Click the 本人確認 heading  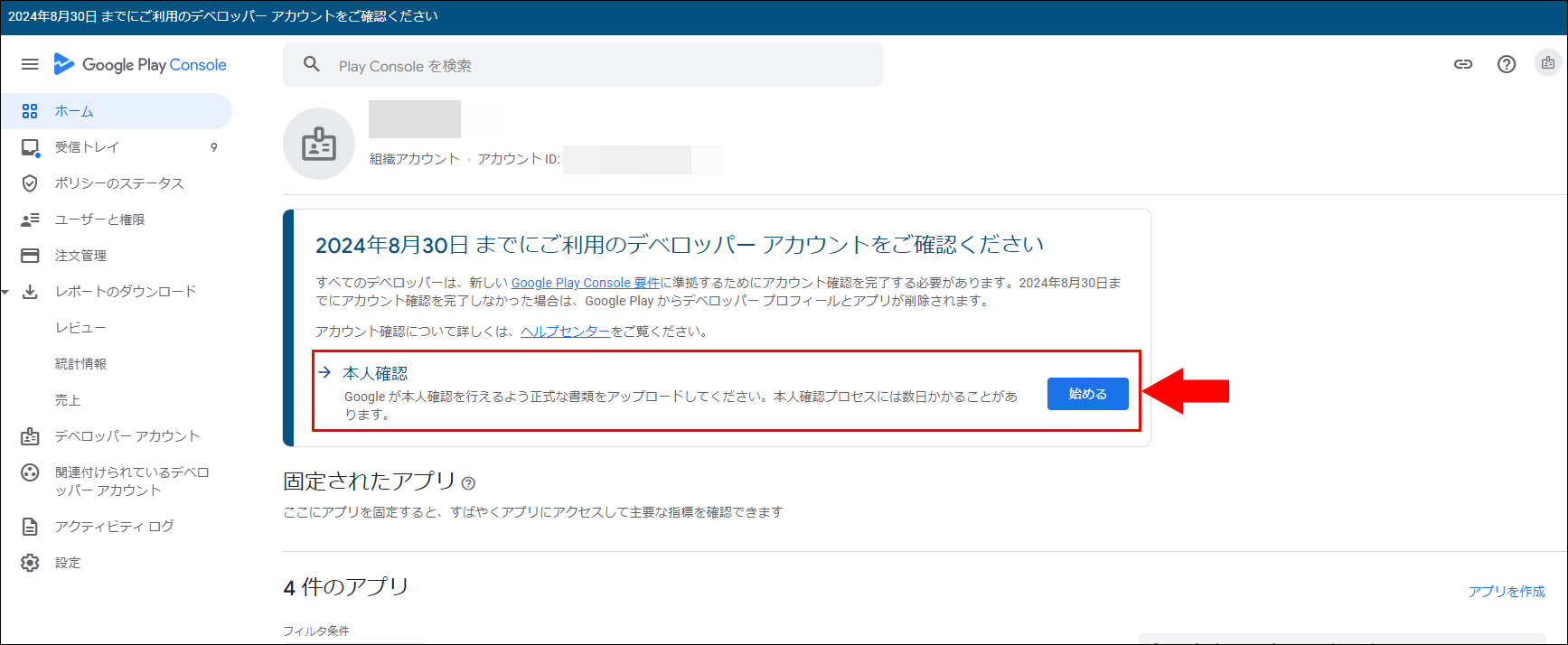click(x=375, y=373)
